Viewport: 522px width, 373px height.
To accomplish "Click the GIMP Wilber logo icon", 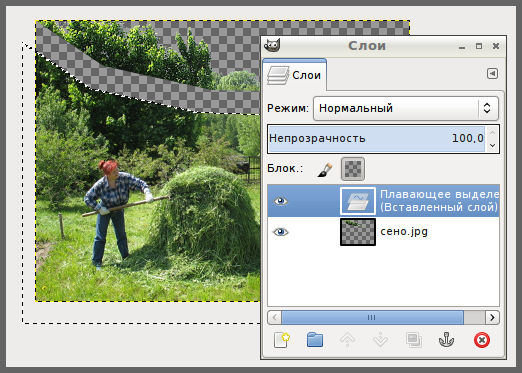I will [x=272, y=45].
